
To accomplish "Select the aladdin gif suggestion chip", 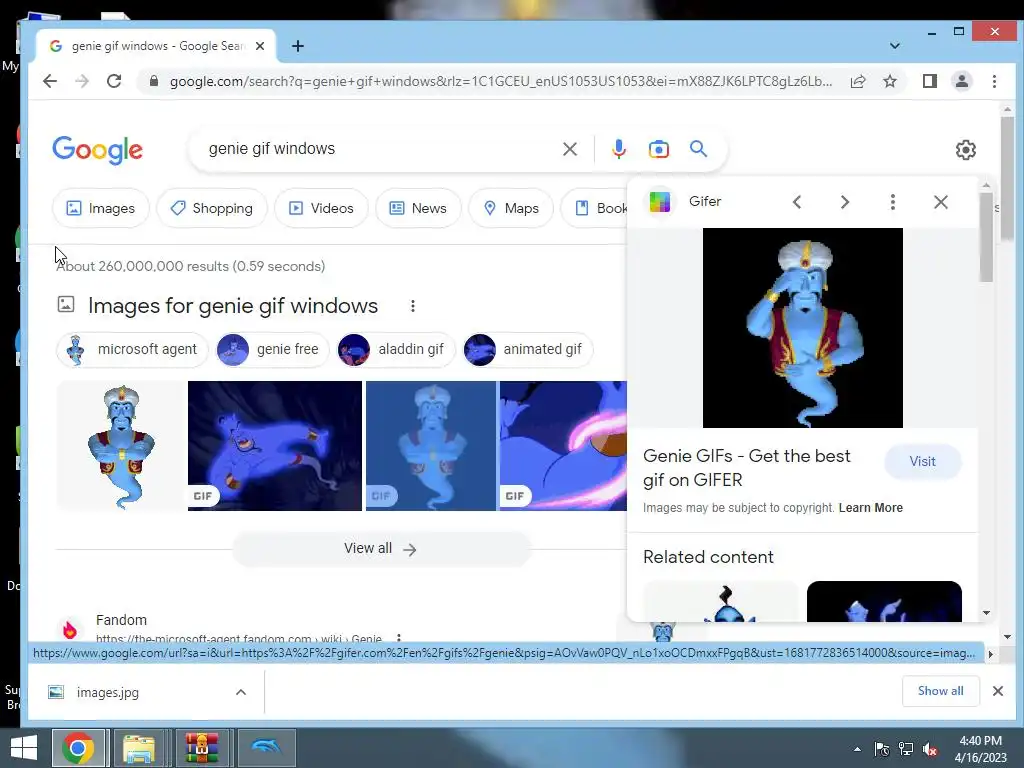I will click(395, 349).
